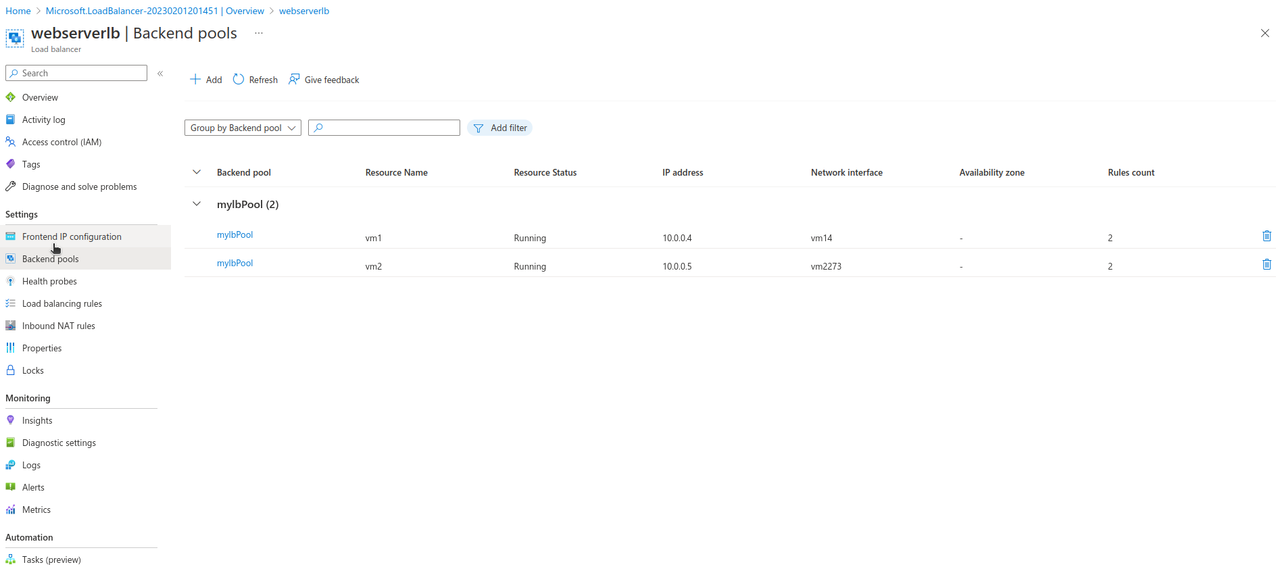The image size is (1280, 575).
Task: Go to Health probes settings
Action: pos(50,281)
